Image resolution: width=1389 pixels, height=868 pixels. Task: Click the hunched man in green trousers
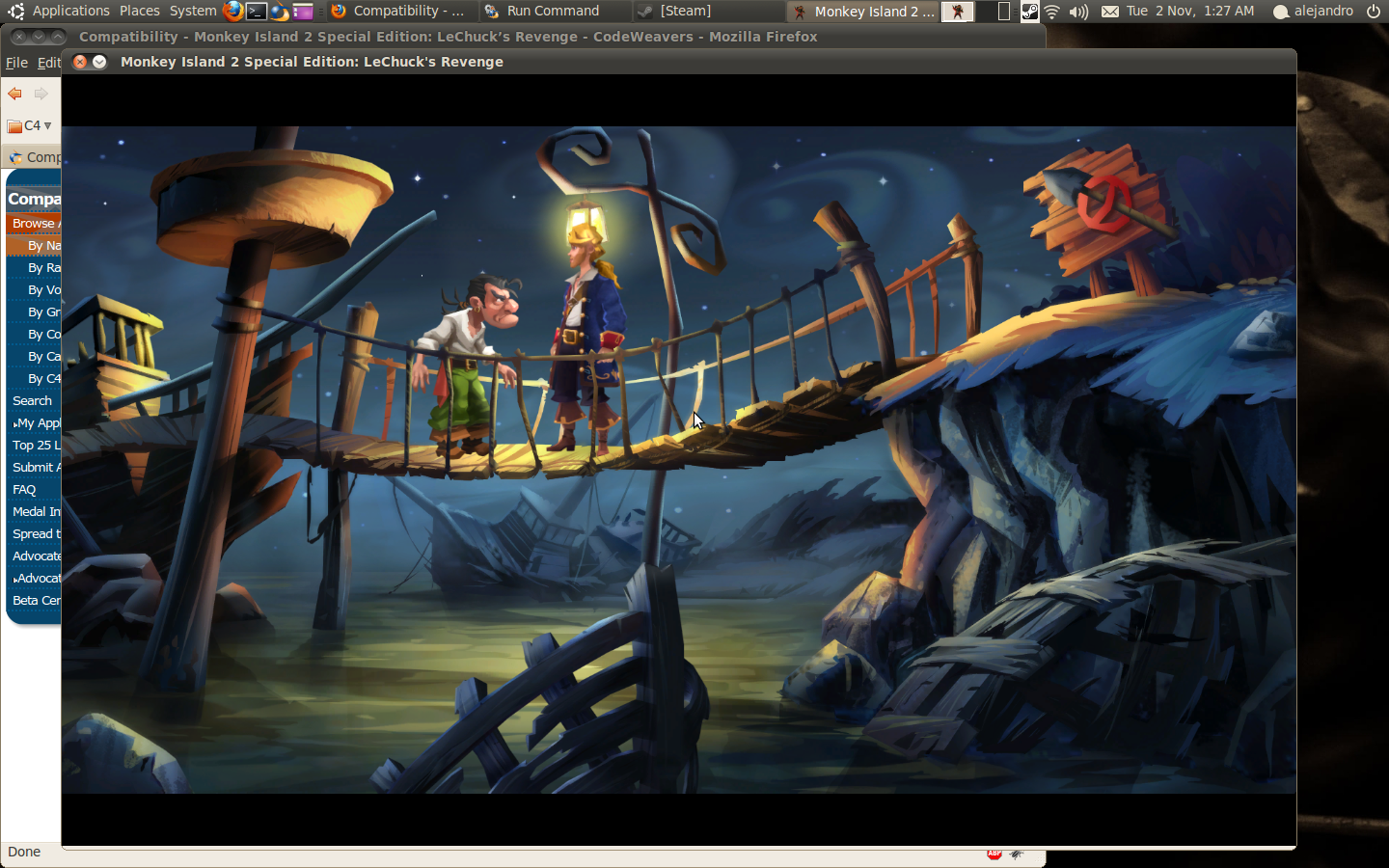coord(467,366)
